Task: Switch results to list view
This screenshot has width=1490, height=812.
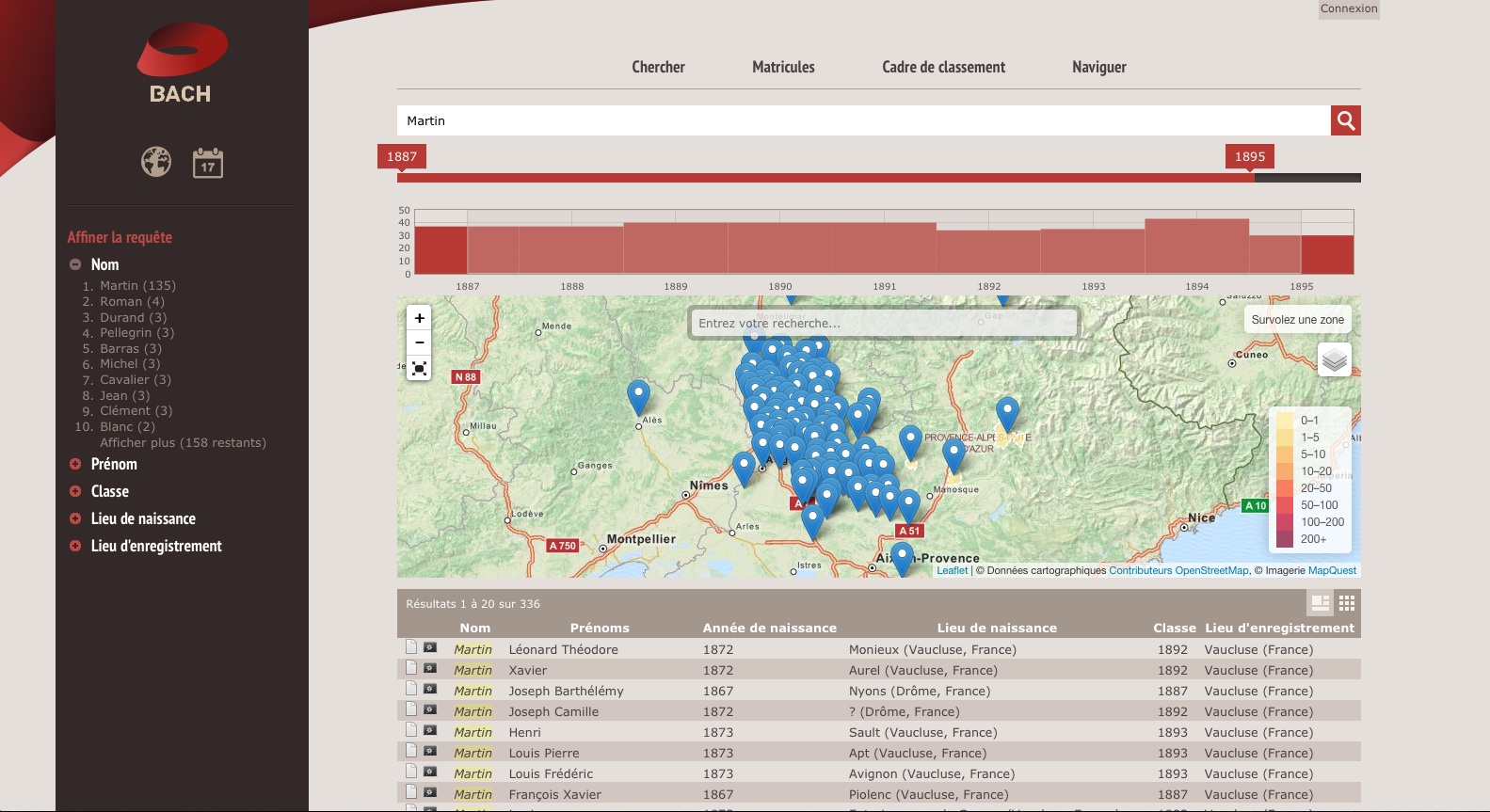Action: coord(1321,603)
